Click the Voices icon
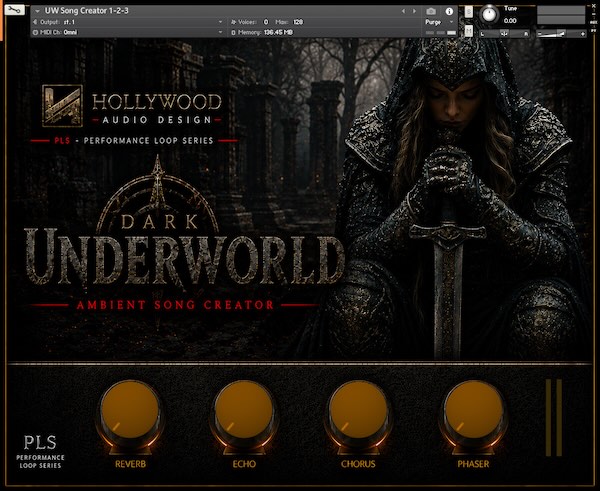 point(233,22)
